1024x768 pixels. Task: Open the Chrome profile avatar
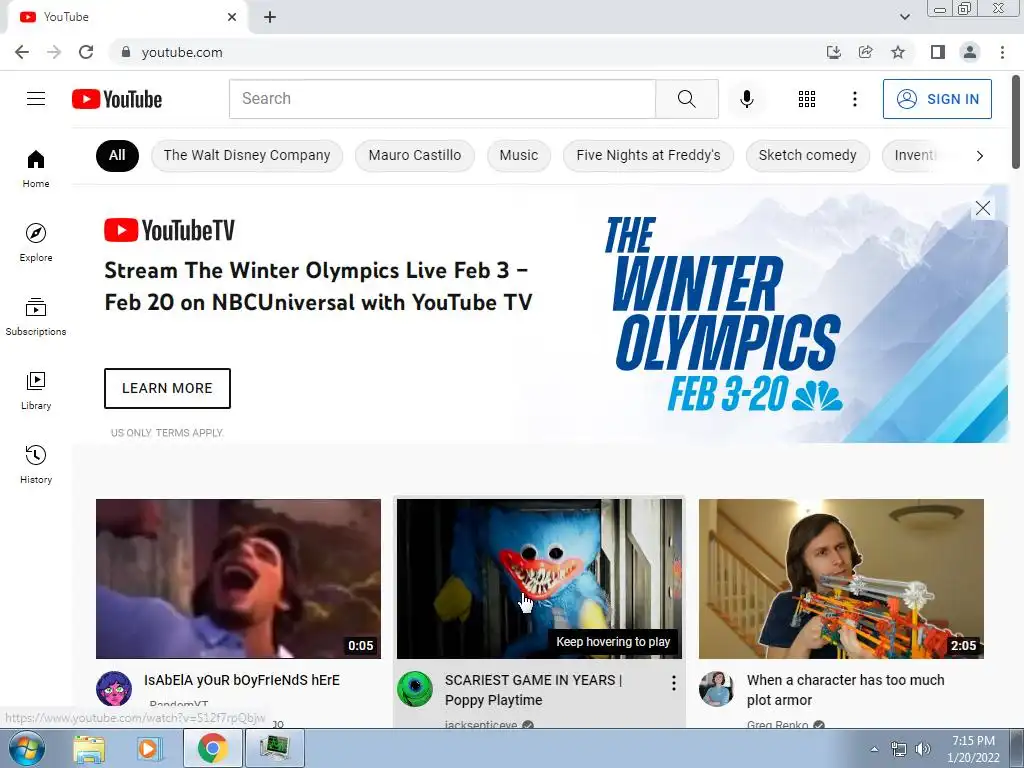(970, 52)
